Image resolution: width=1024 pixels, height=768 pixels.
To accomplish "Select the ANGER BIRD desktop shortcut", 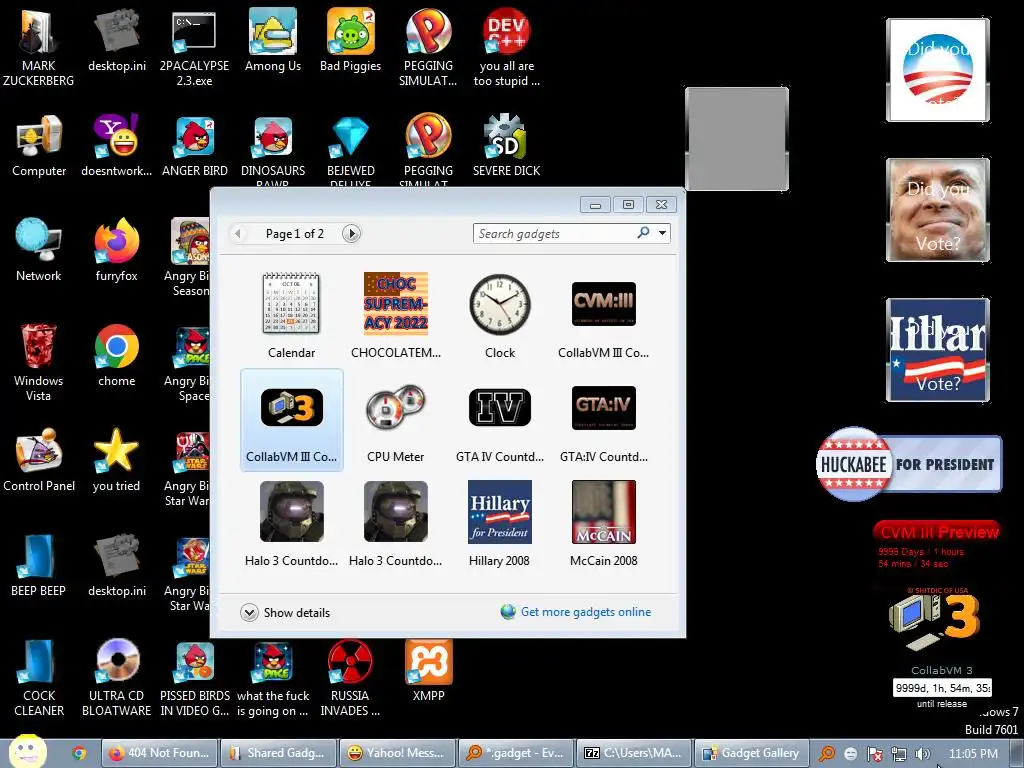I will point(195,146).
